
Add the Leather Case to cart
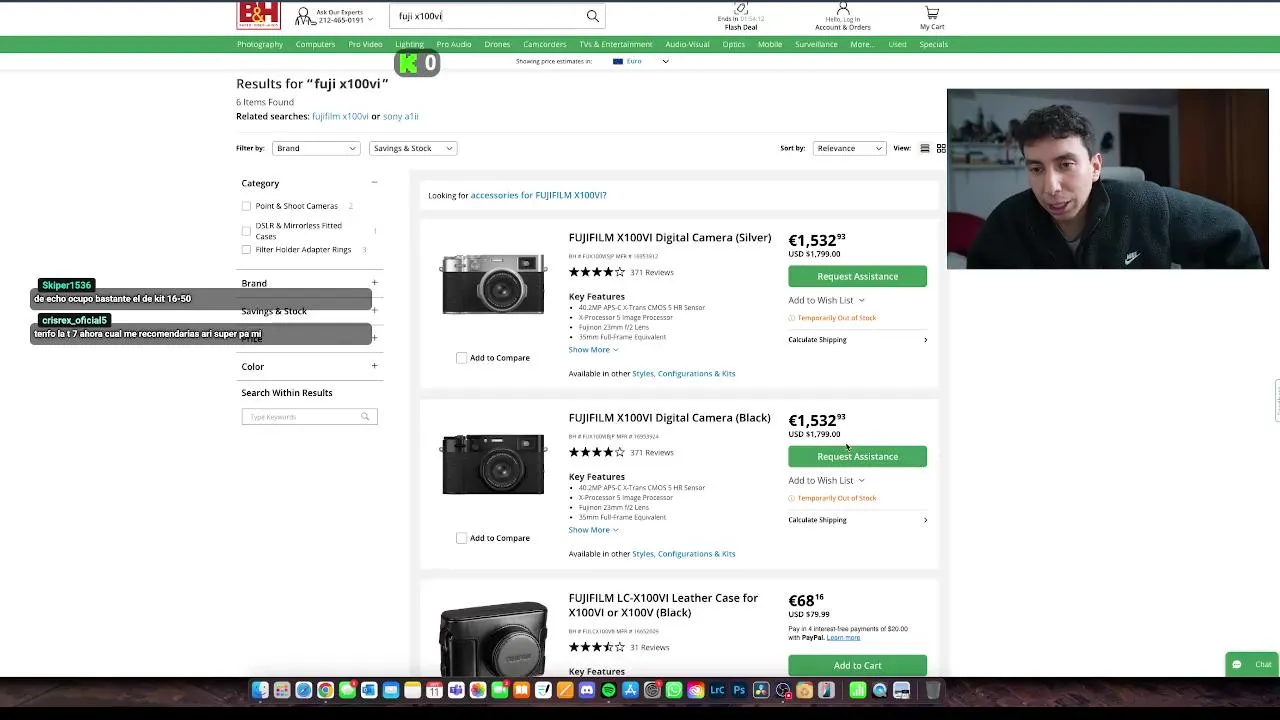(x=857, y=665)
